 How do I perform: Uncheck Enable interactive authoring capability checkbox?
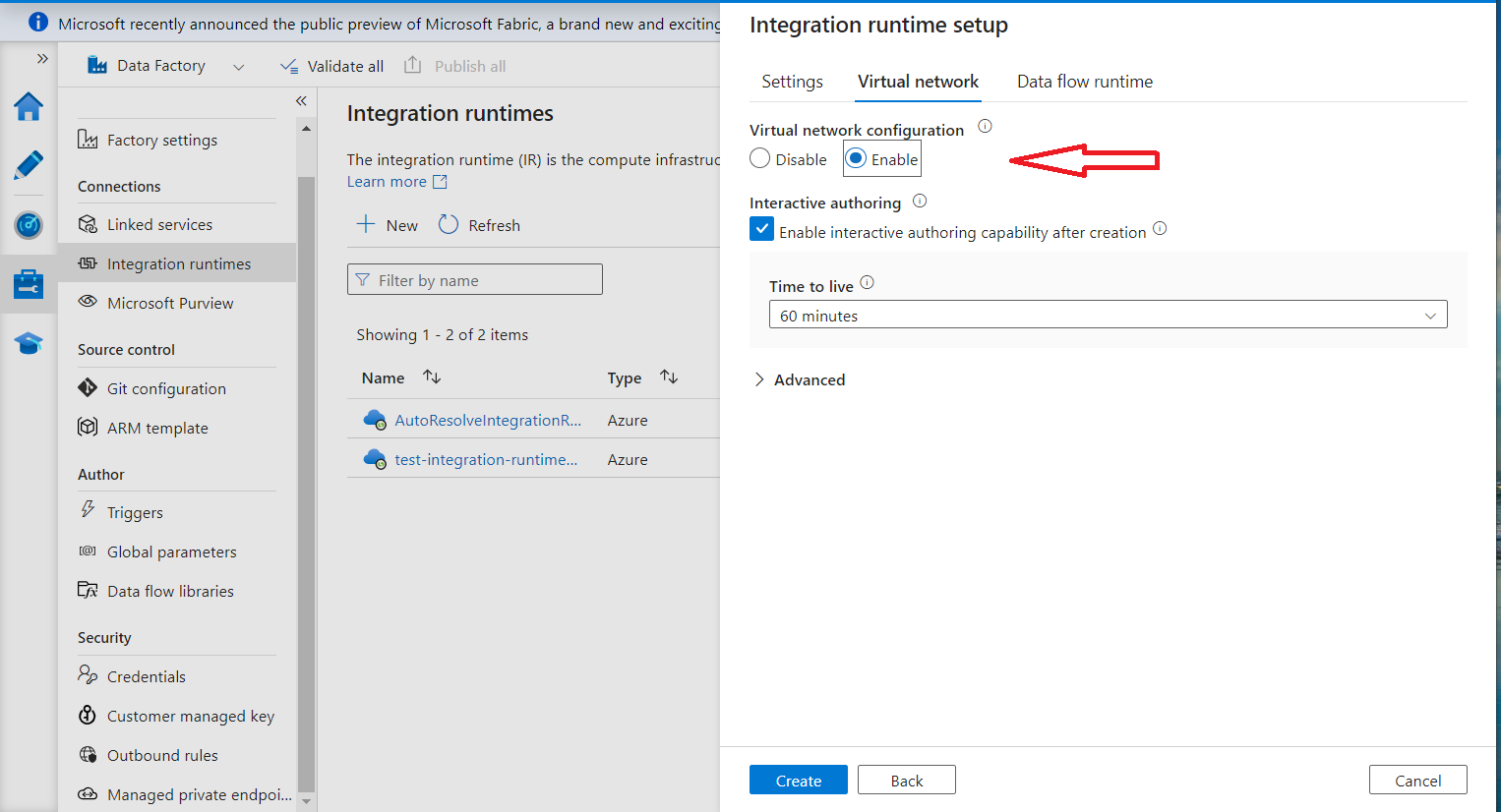click(x=762, y=230)
